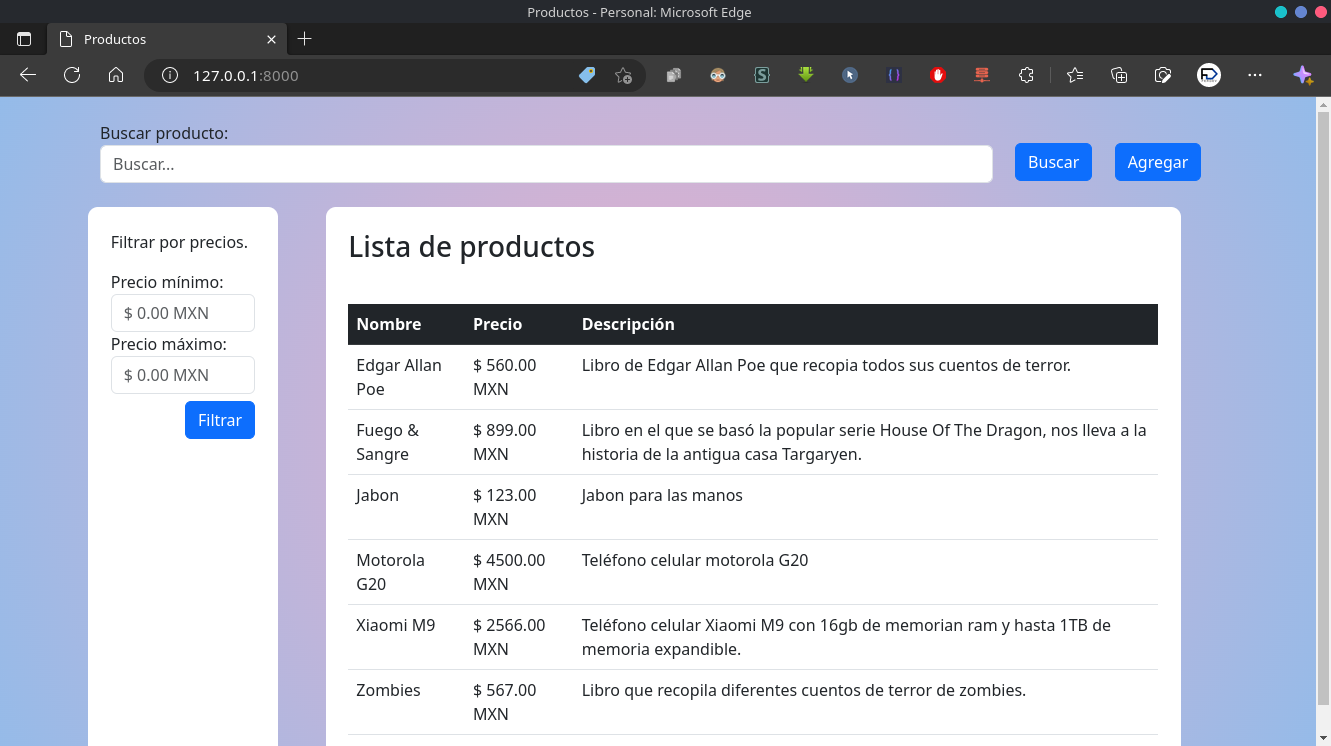Viewport: 1331px width, 746px height.
Task: Select the Edgar Allan Poe product name
Action: (x=399, y=377)
